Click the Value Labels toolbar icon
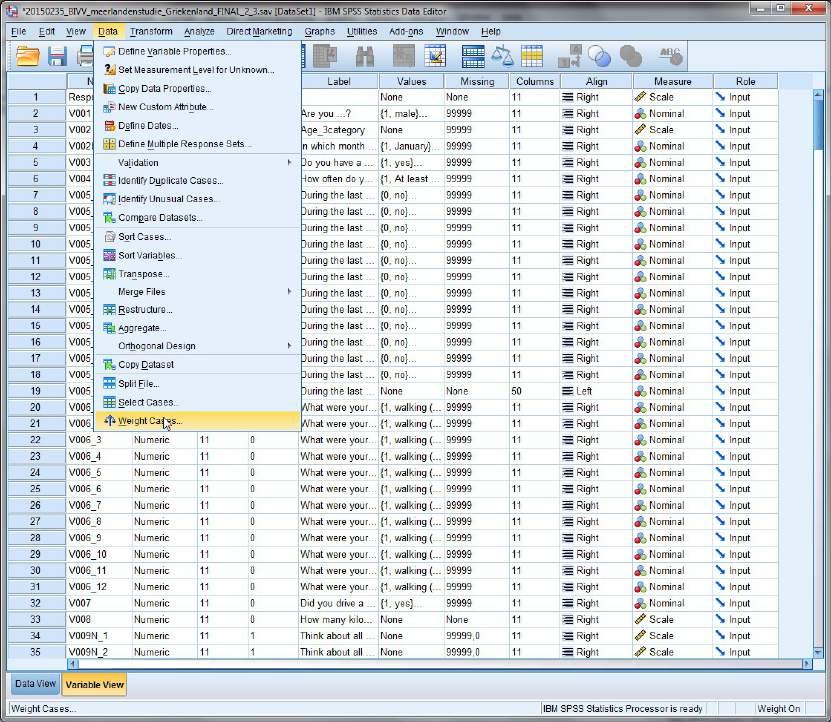831x722 pixels. [569, 56]
